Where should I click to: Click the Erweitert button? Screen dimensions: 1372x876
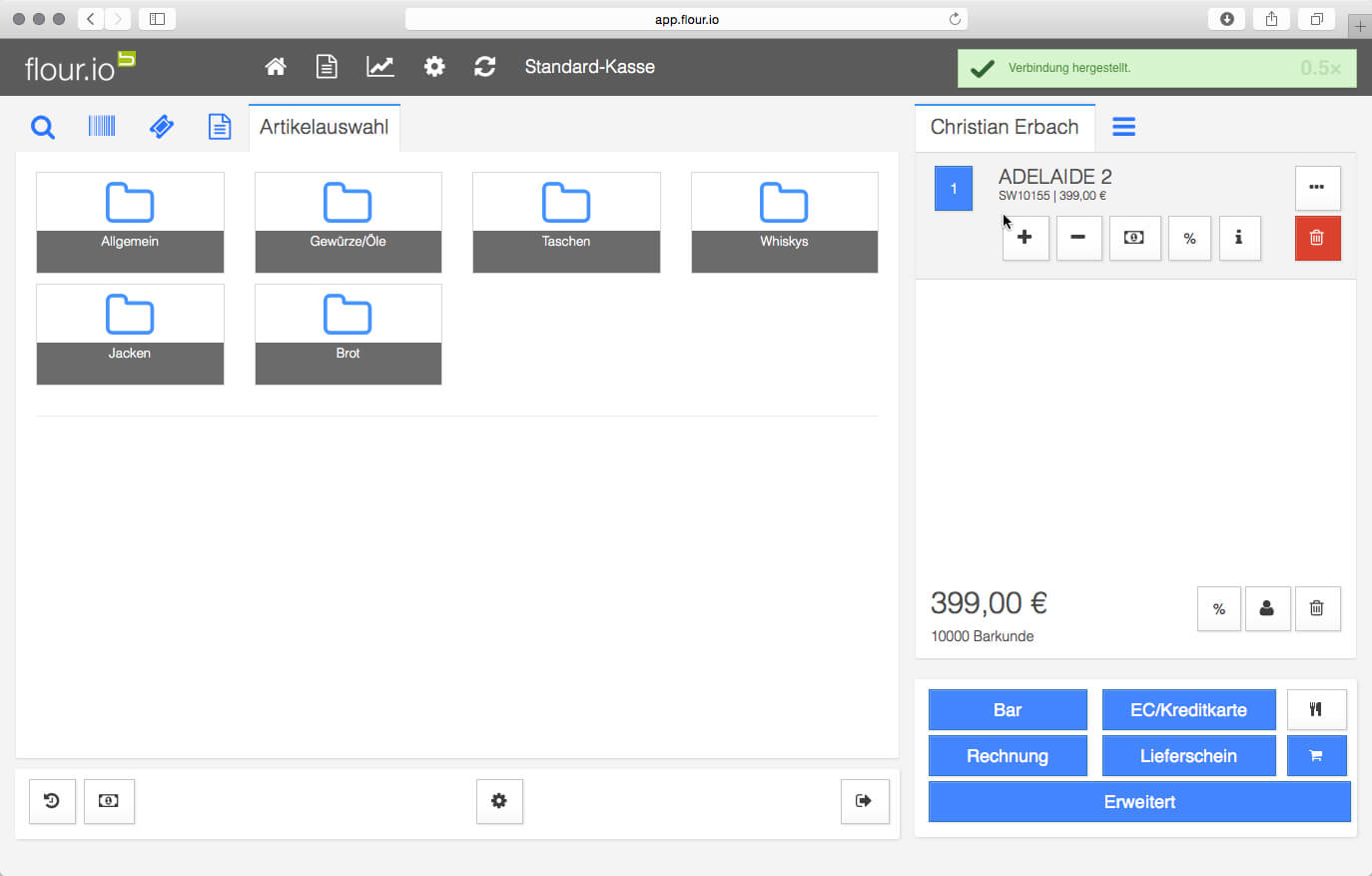(1139, 802)
